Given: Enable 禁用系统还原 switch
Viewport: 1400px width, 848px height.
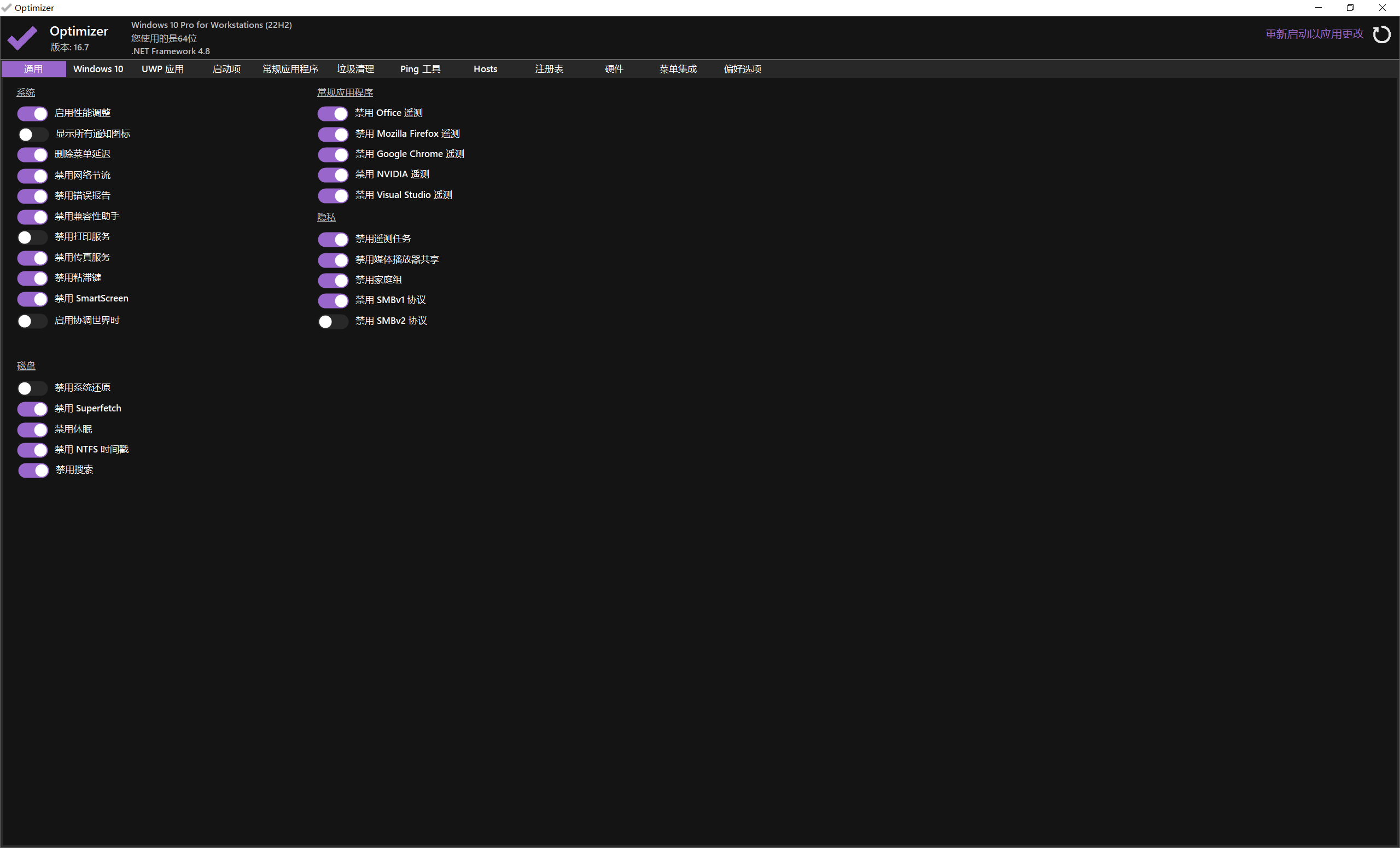Looking at the screenshot, I should click(x=32, y=388).
